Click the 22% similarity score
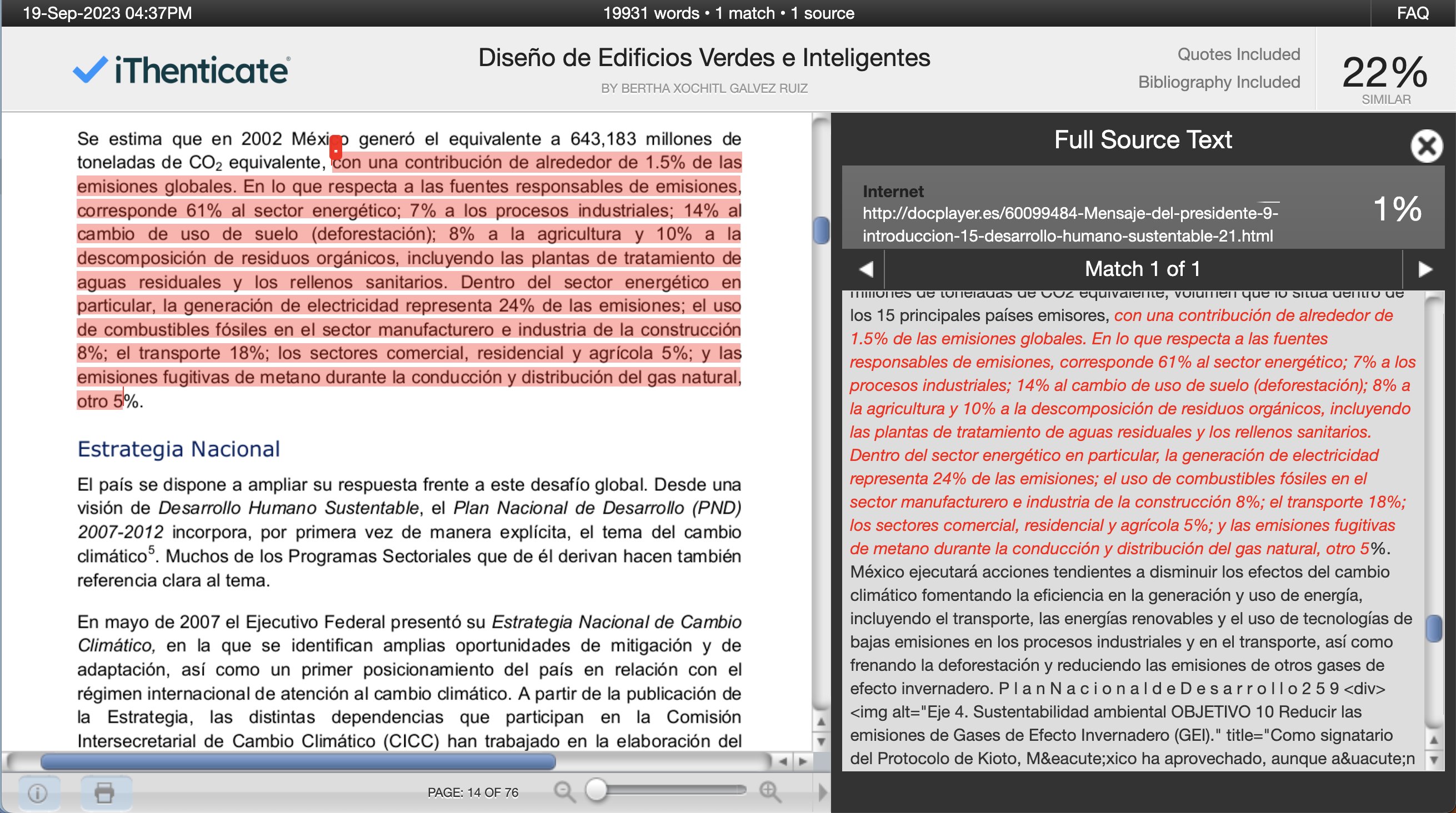Image resolution: width=1456 pixels, height=813 pixels. pyautogui.click(x=1385, y=72)
